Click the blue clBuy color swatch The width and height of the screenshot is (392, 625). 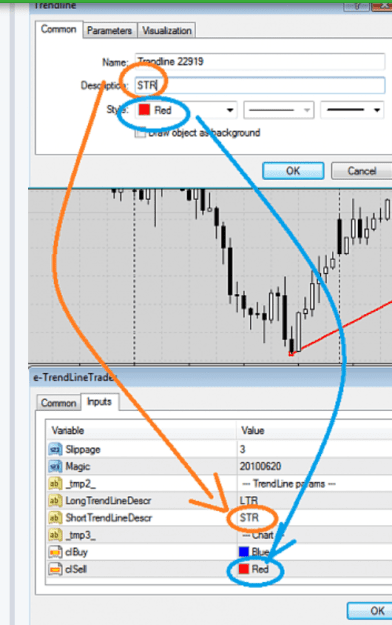[244, 552]
